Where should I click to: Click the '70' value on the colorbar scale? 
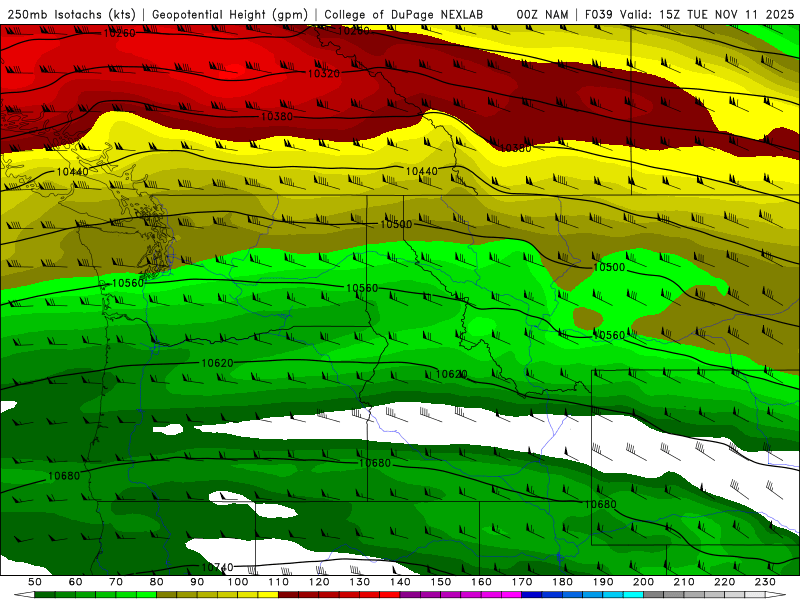(116, 582)
